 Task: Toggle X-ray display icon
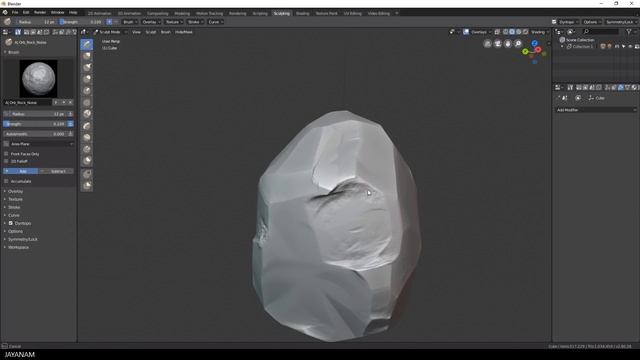pos(497,32)
